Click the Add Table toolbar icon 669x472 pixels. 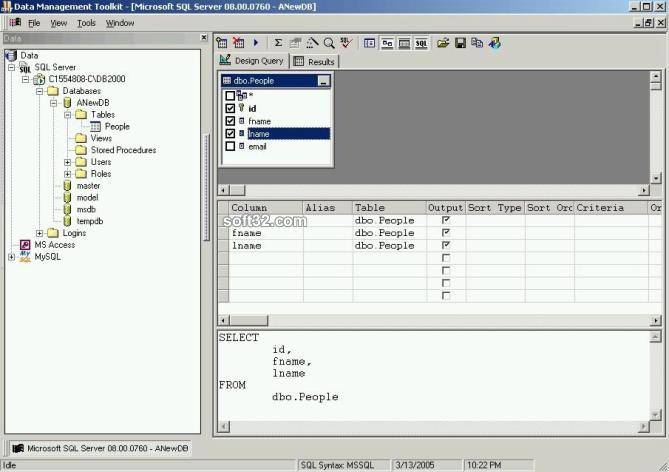click(x=221, y=43)
